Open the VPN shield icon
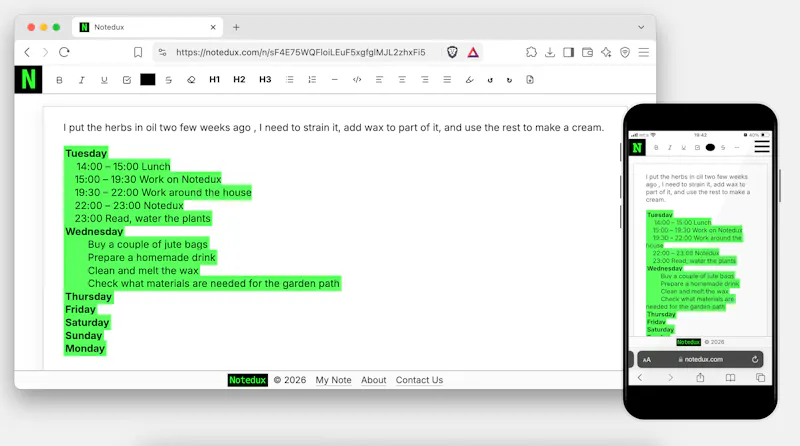The image size is (800, 446). click(x=625, y=52)
